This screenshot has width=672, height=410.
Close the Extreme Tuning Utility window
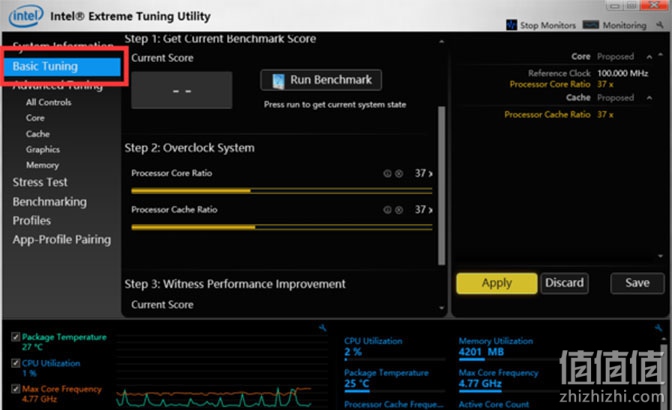point(655,5)
